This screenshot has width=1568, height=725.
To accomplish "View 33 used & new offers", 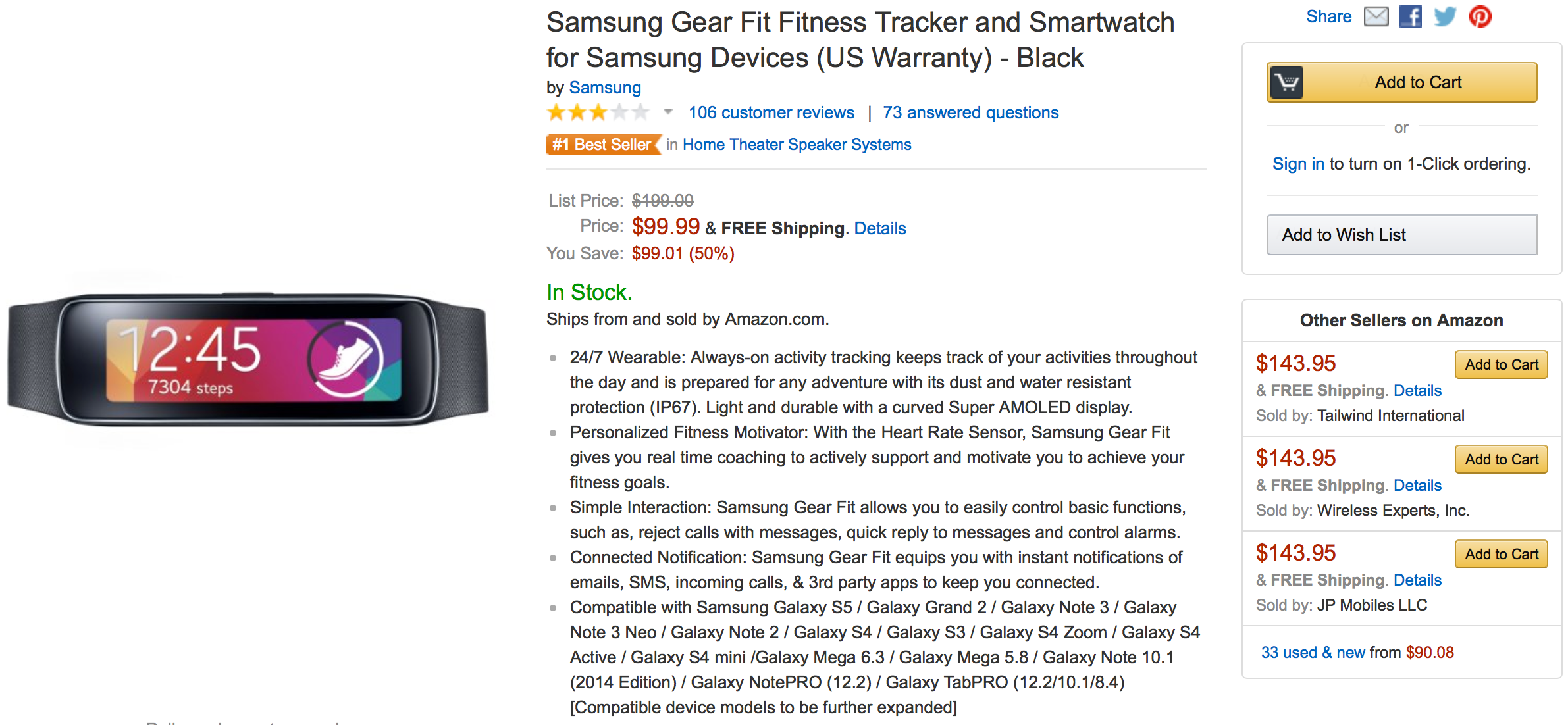I will 1313,653.
